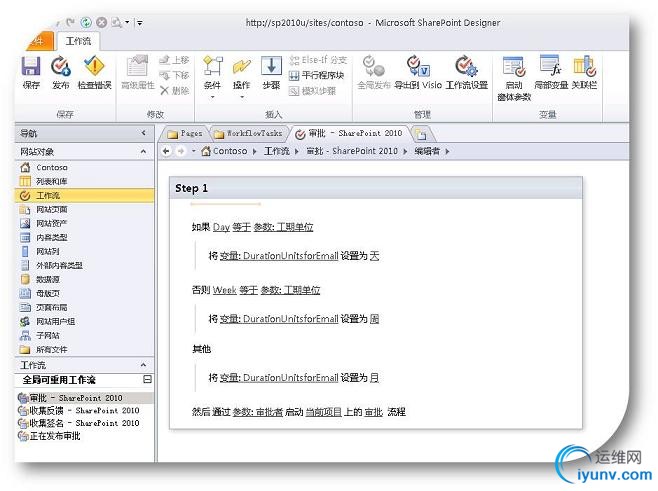Collapse the 工作流 section in navigation pane
This screenshot has height=491, width=658.
(x=144, y=365)
